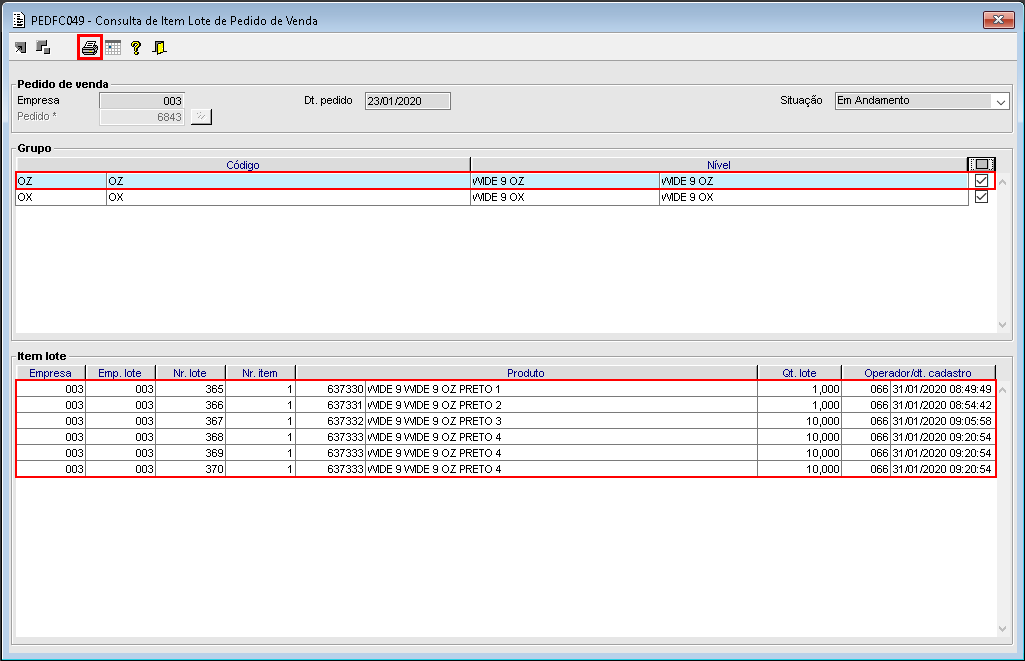Image resolution: width=1025 pixels, height=661 pixels.
Task: Select the OZ group row code cell
Action: [61, 181]
